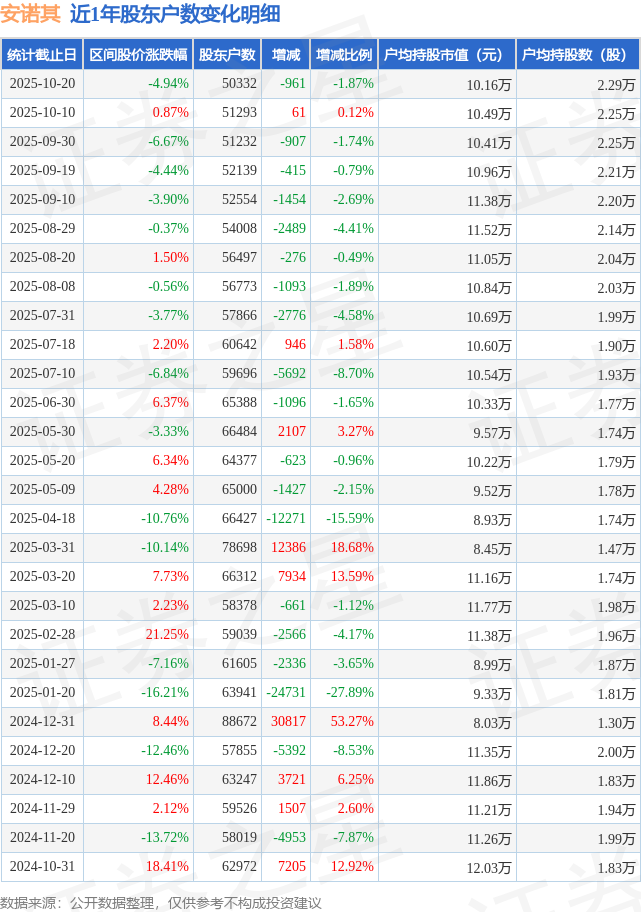Click the 户均持股市值（元） column header
The image size is (641, 912).
(x=445, y=55)
